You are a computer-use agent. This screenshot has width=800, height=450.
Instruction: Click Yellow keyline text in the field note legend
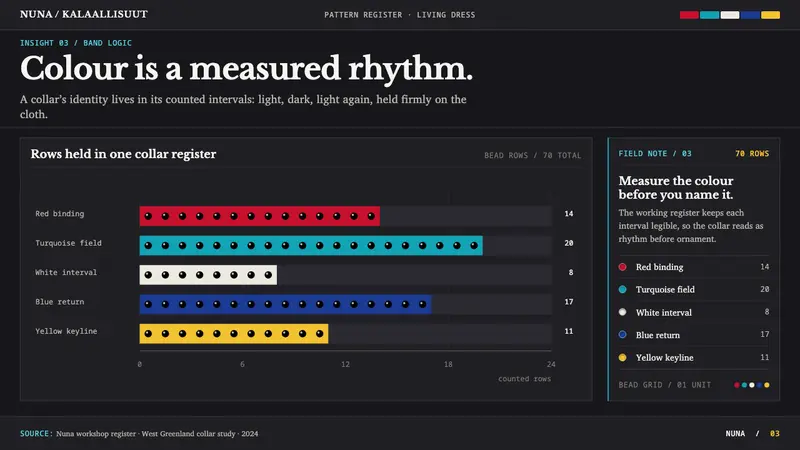pyautogui.click(x=664, y=358)
